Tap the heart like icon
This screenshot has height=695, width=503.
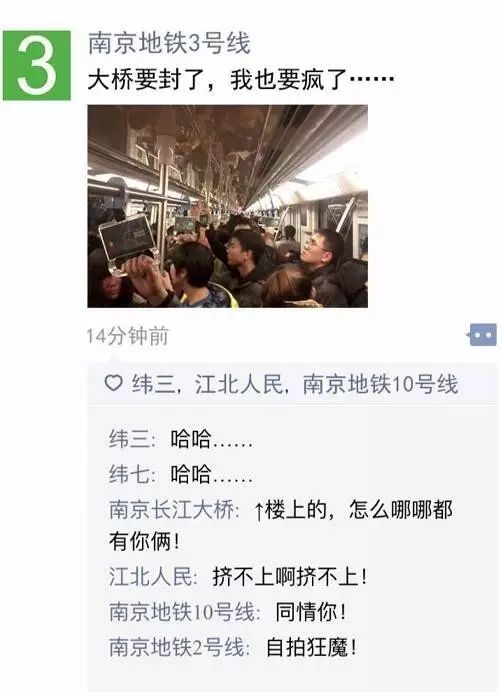pyautogui.click(x=113, y=383)
